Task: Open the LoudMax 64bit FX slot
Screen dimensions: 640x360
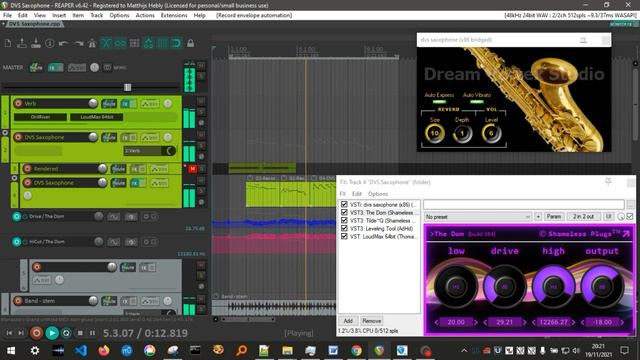Action: coord(97,117)
